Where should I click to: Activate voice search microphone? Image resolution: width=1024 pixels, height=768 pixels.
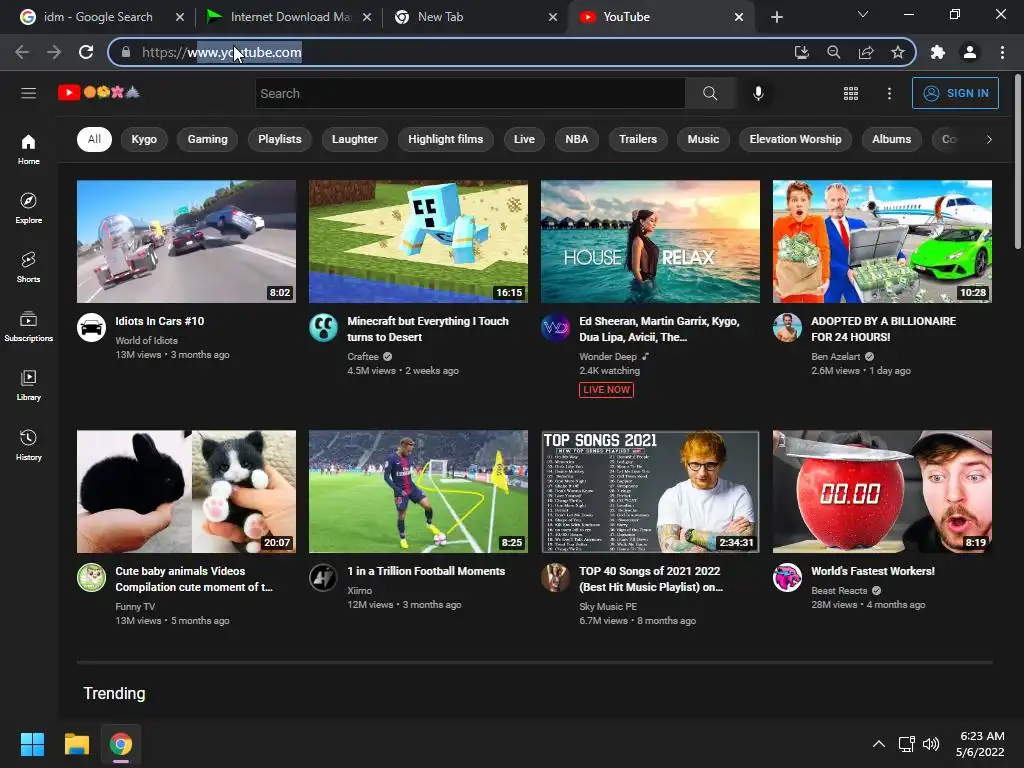(758, 93)
